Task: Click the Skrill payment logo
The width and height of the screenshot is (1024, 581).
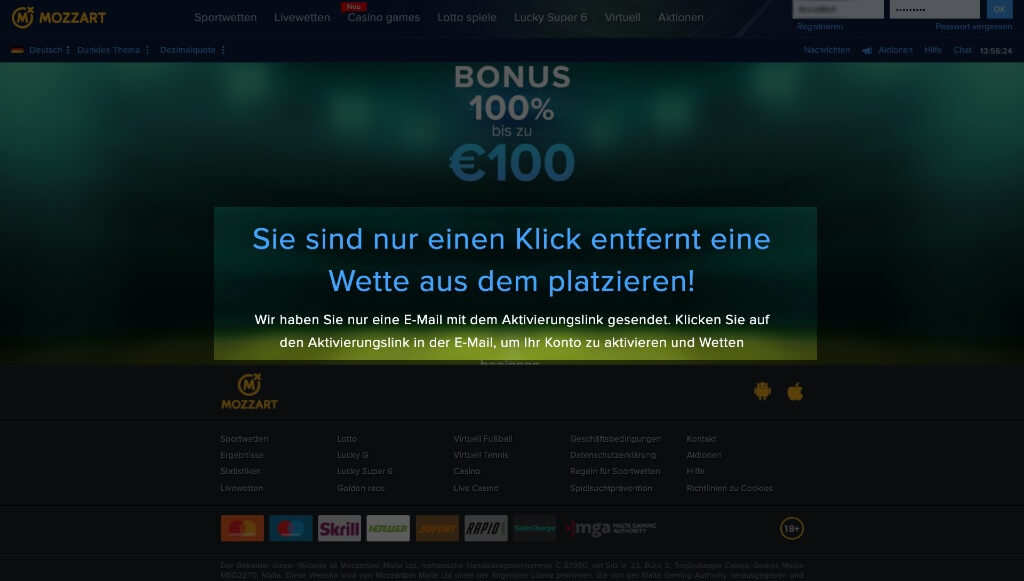Action: click(339, 528)
